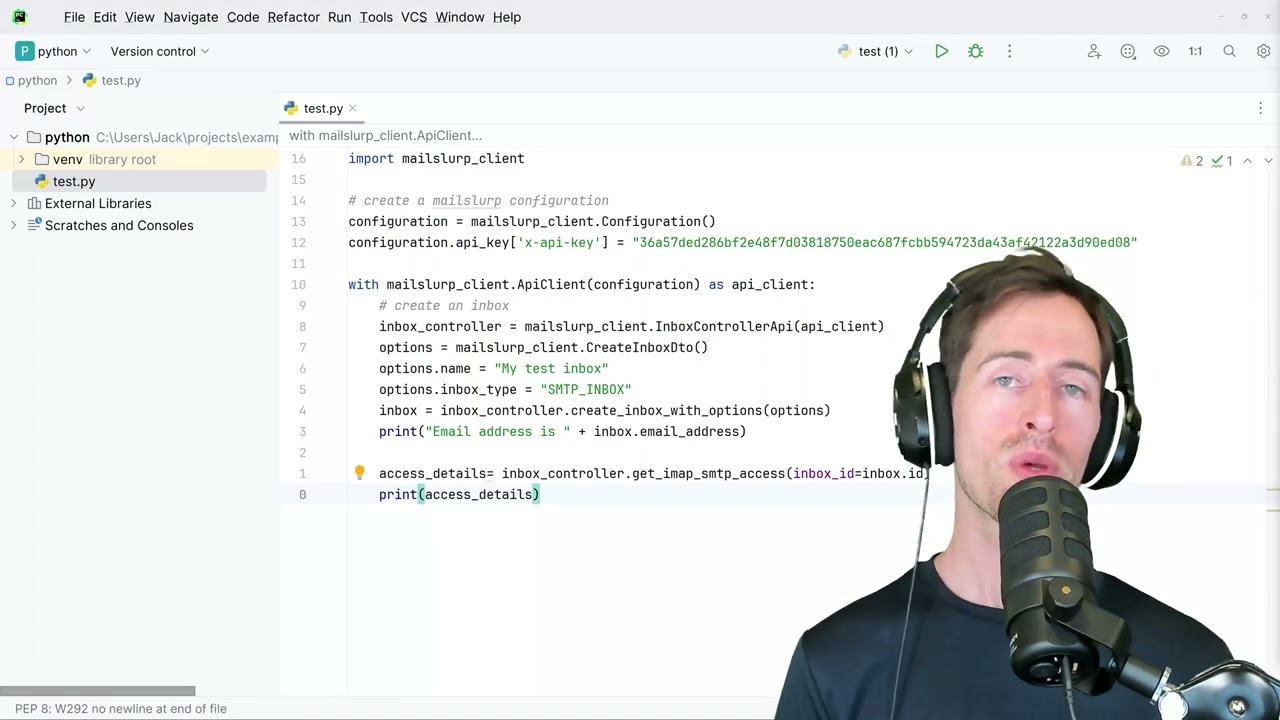
Task: Click the AI assistant face icon
Action: pos(1128,51)
